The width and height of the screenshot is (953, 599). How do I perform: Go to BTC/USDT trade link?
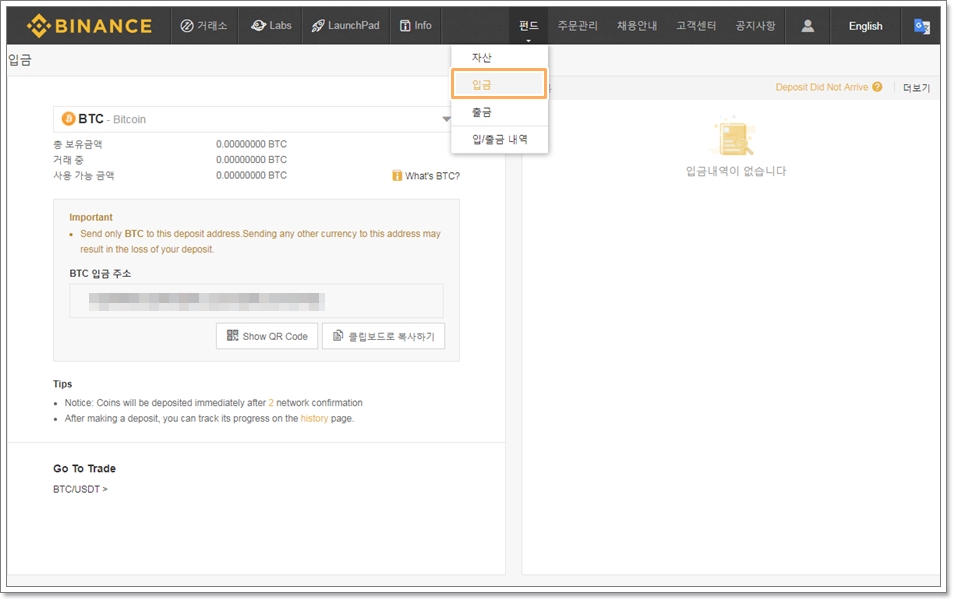80,489
